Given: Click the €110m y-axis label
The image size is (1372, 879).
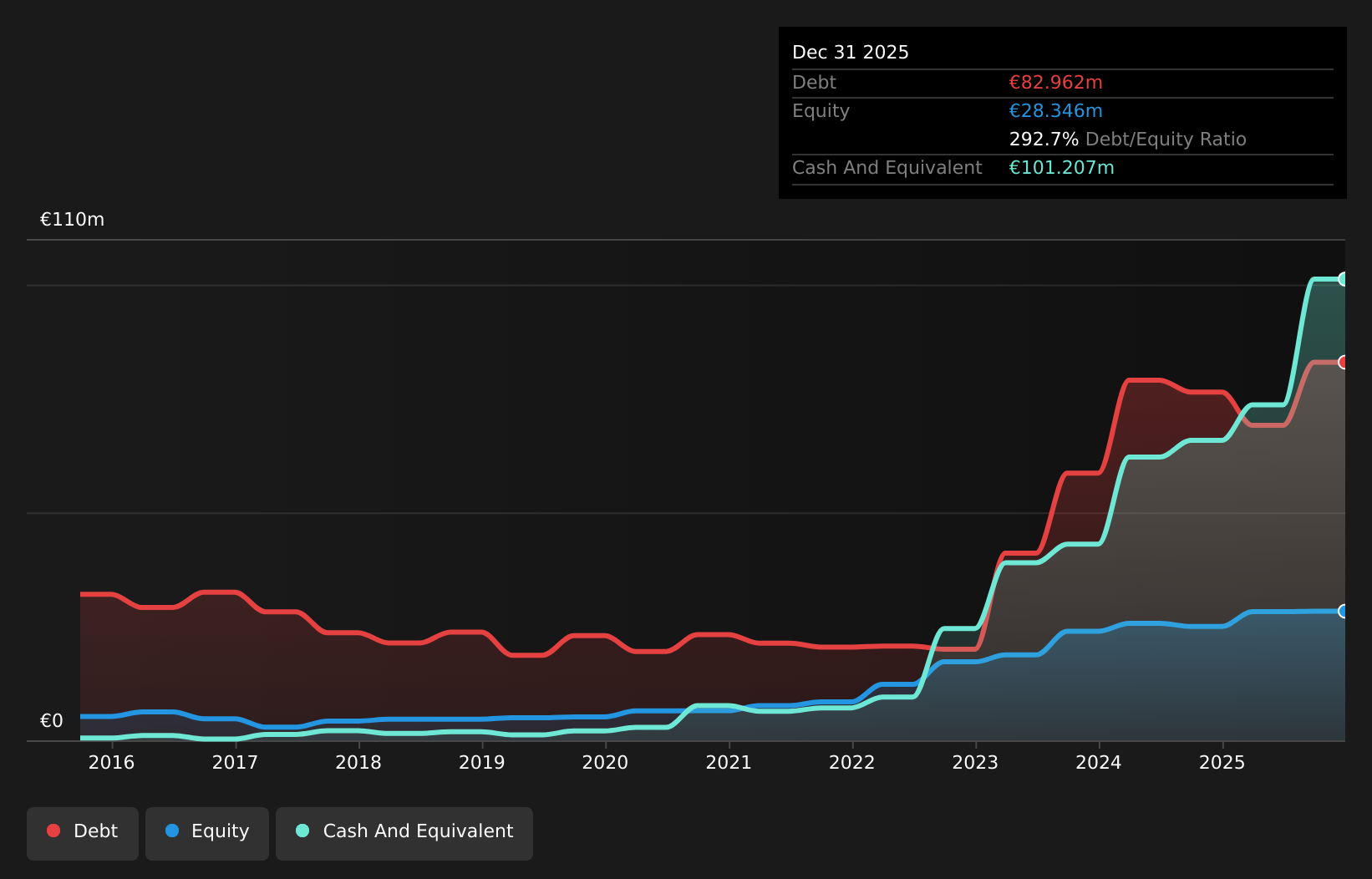Looking at the screenshot, I should [72, 220].
